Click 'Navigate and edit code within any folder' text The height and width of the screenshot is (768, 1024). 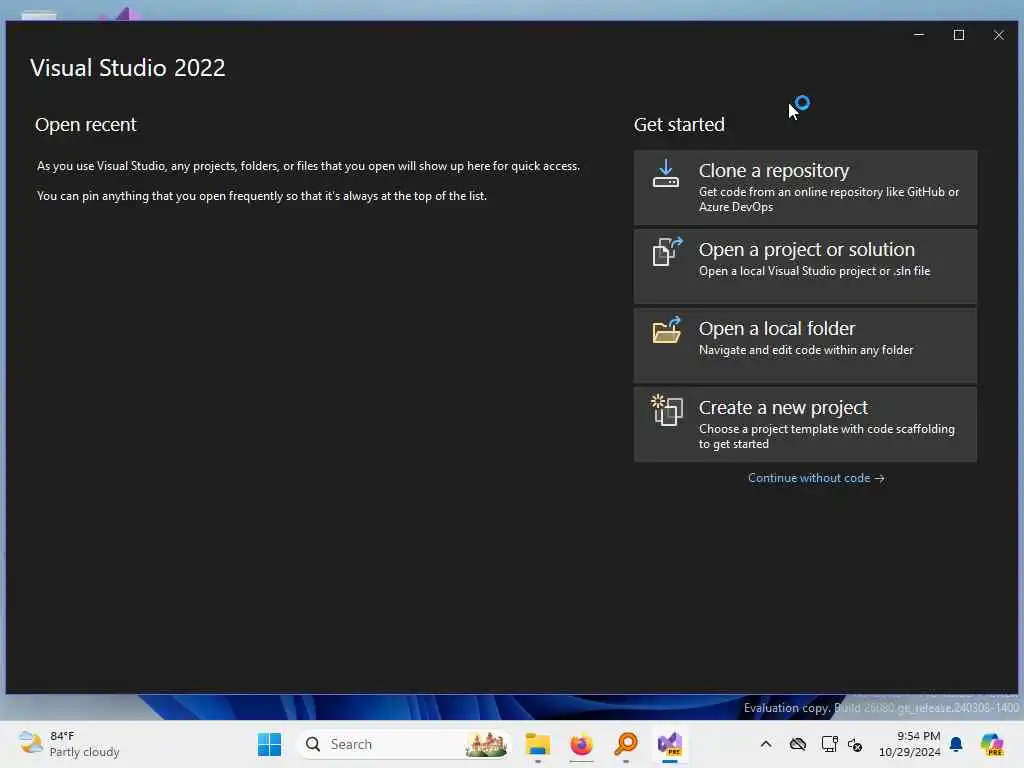click(806, 350)
